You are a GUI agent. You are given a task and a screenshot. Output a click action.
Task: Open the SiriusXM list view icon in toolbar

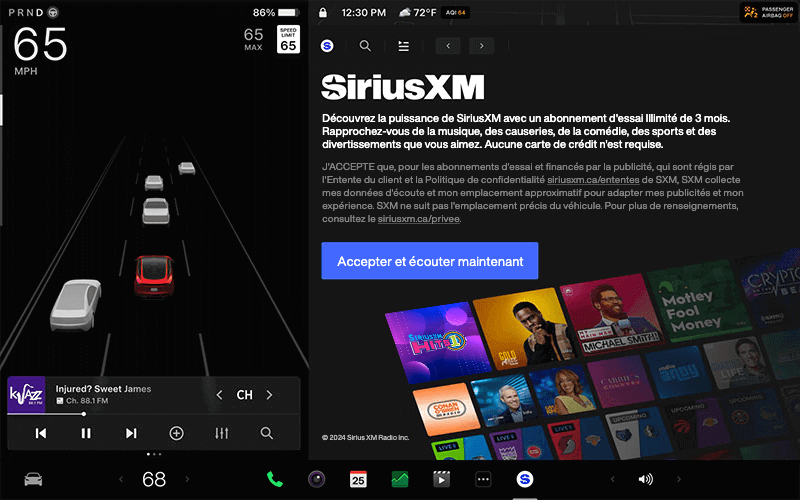tap(404, 46)
